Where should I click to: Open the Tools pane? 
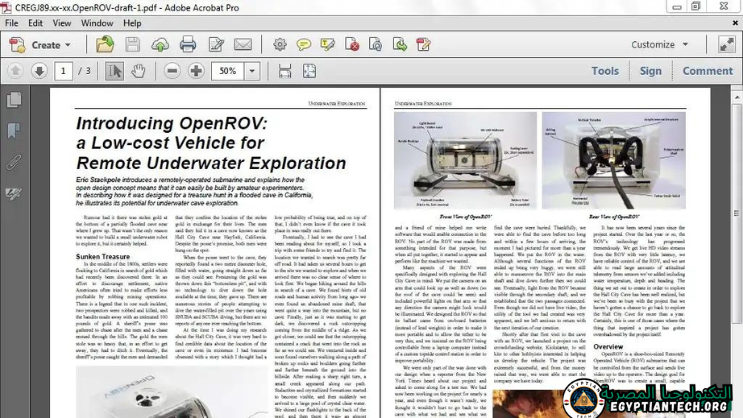604,71
